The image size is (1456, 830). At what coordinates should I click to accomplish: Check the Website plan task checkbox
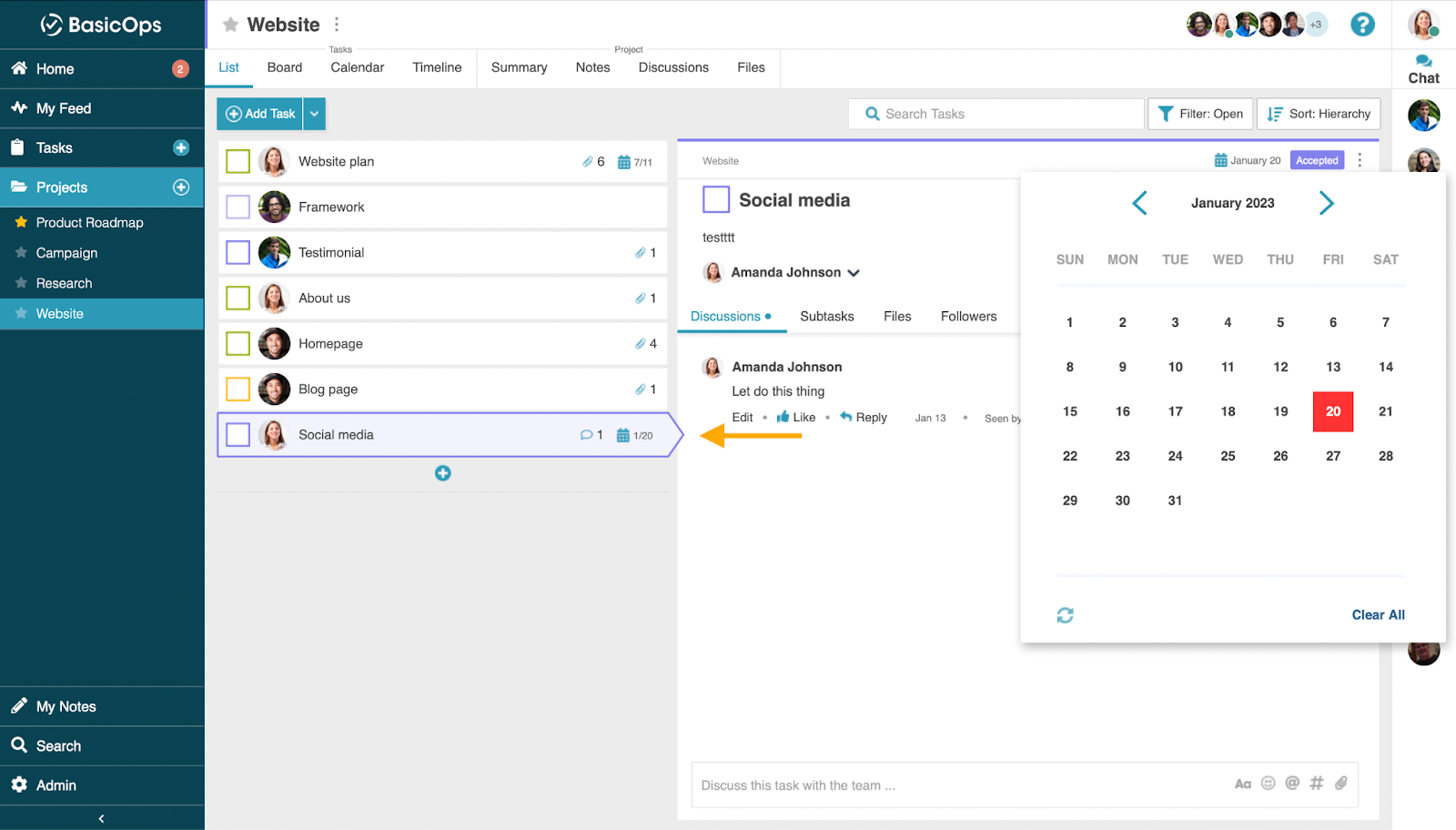pyautogui.click(x=238, y=162)
